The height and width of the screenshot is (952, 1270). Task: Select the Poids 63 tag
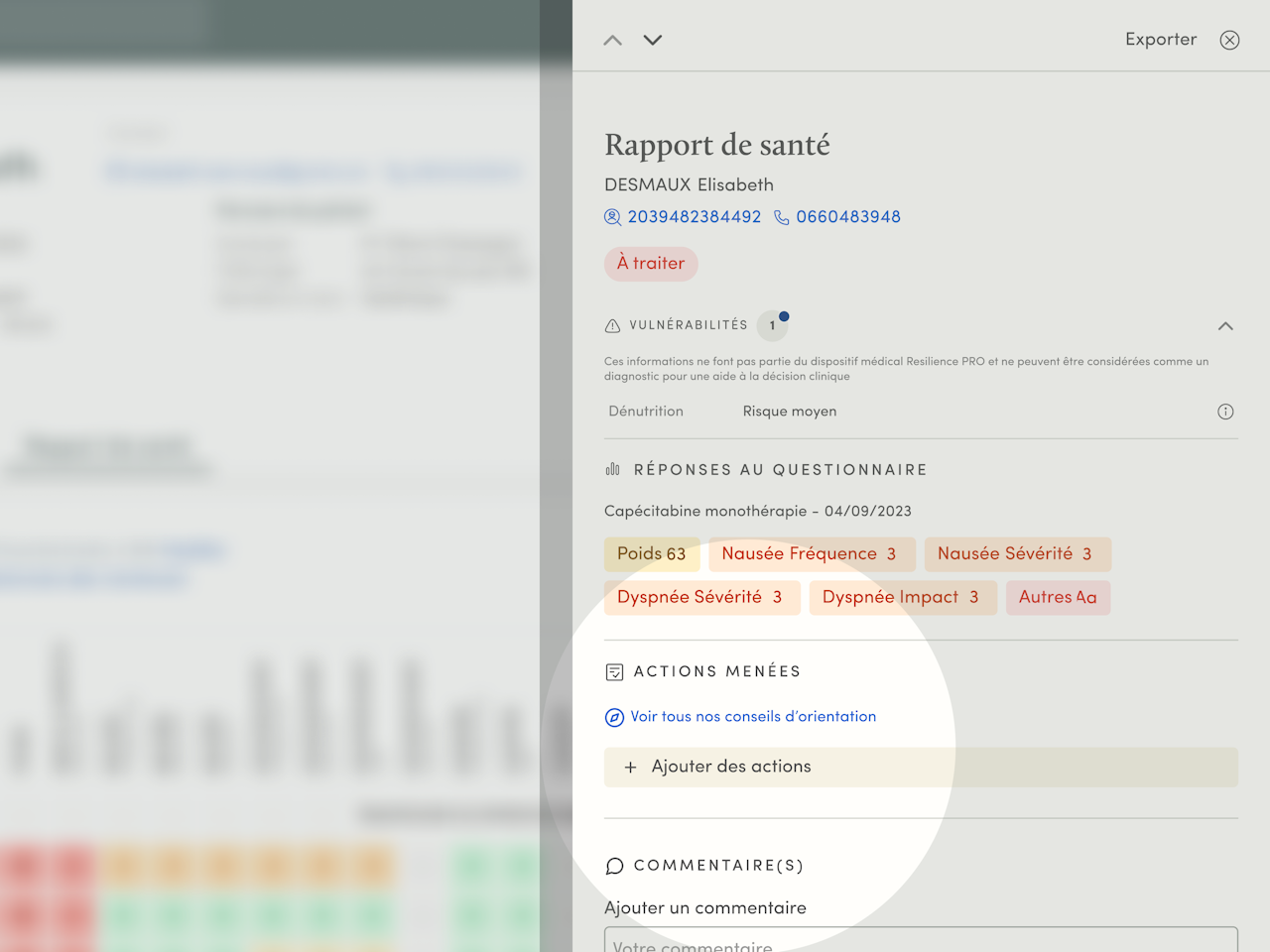652,554
